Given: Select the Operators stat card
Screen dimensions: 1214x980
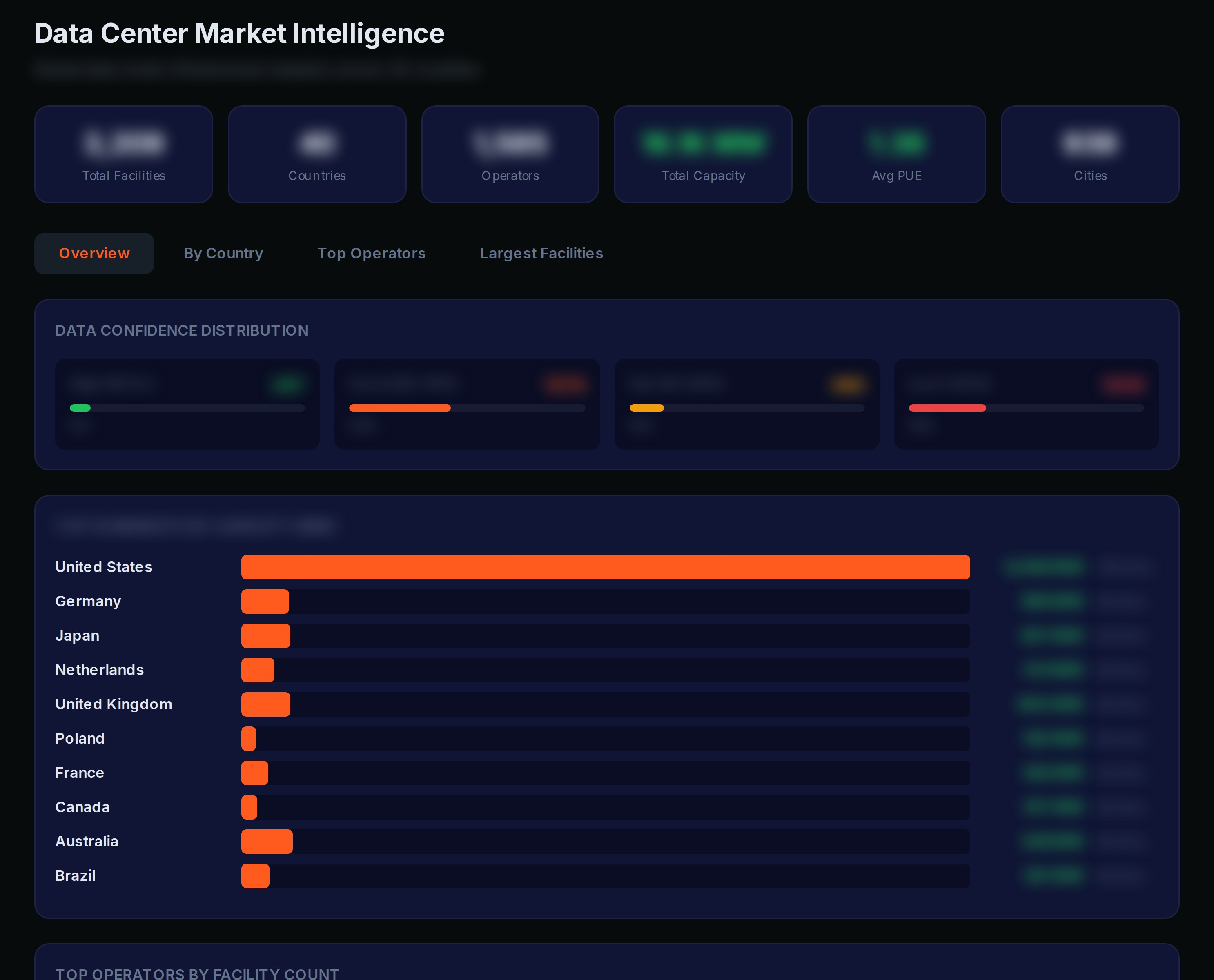Looking at the screenshot, I should pos(510,154).
